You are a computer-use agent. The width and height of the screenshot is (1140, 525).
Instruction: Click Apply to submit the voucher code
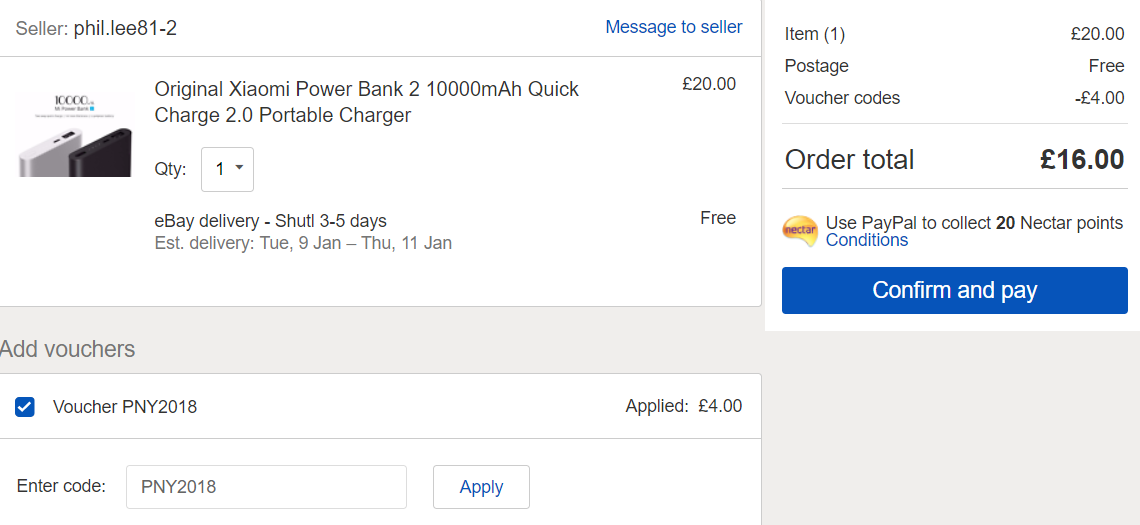click(x=481, y=486)
